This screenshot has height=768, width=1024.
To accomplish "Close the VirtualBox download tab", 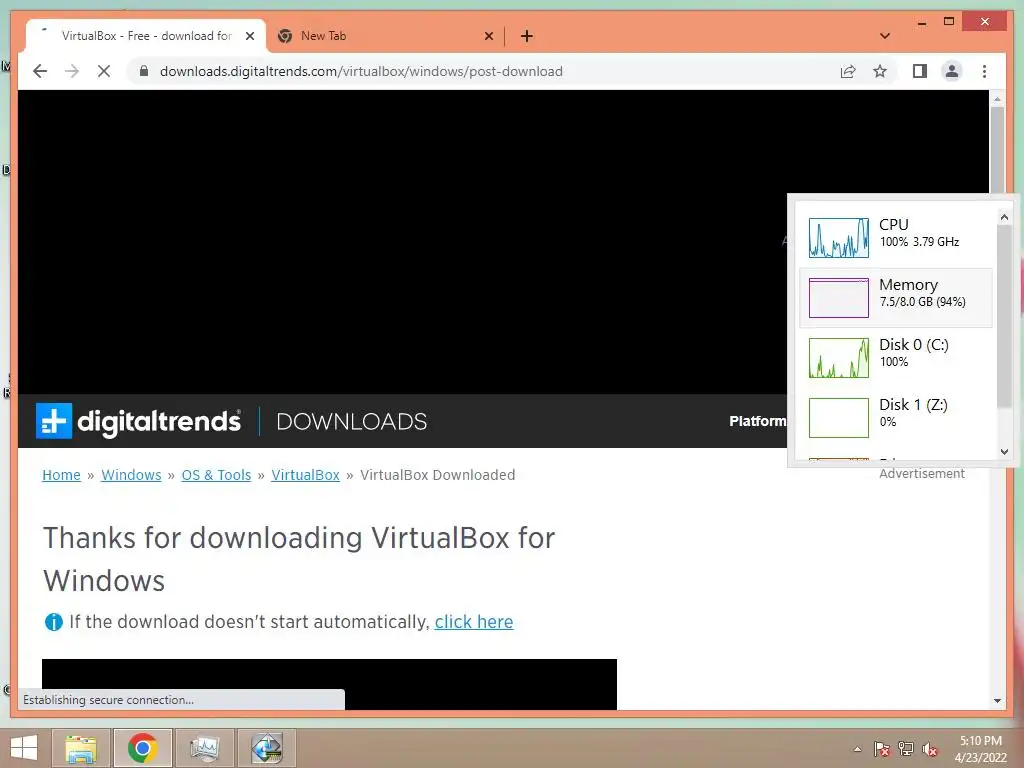I will pos(249,36).
